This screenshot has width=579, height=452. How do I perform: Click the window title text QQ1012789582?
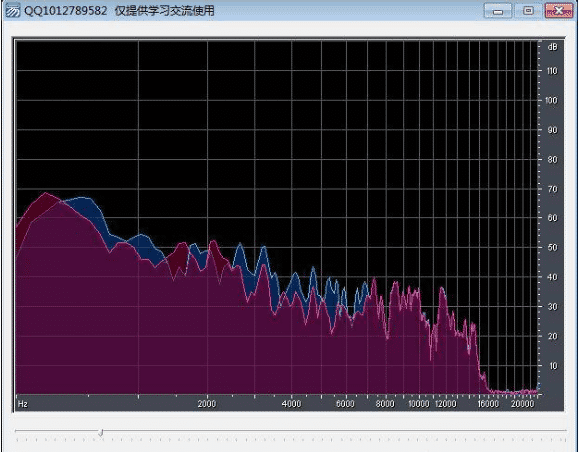[66, 11]
